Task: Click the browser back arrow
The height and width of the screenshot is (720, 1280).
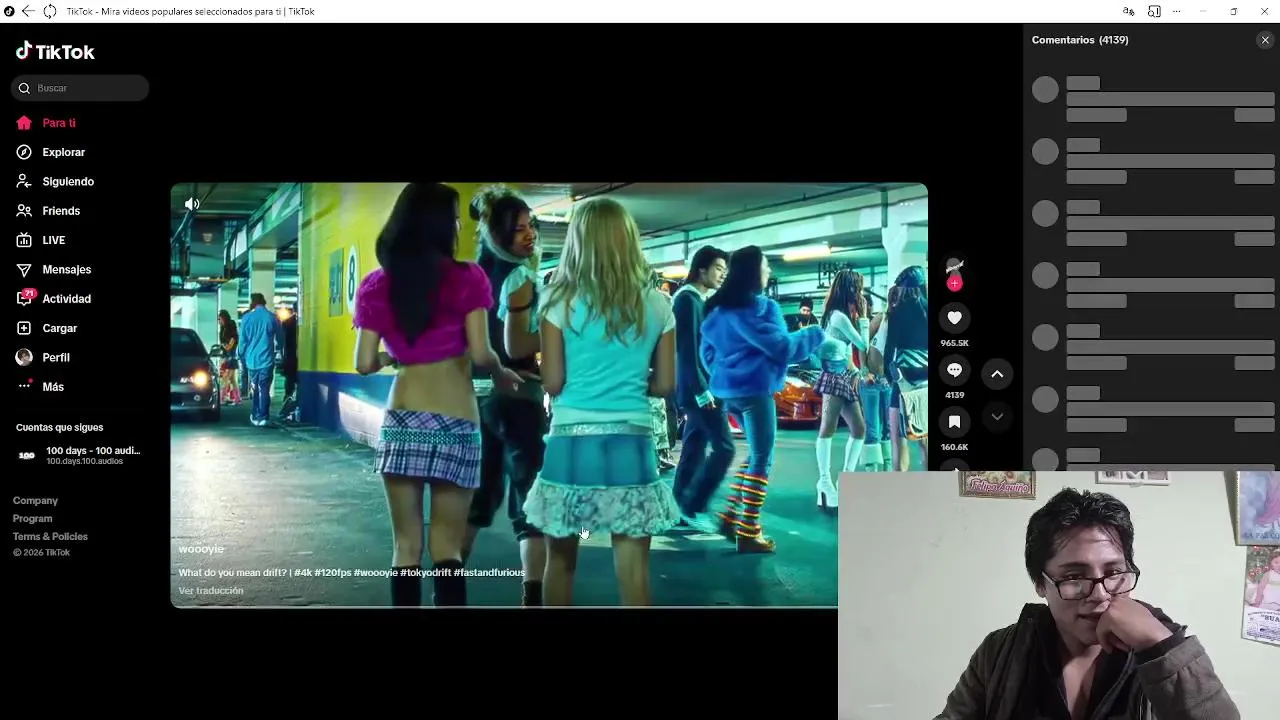Action: pos(28,11)
